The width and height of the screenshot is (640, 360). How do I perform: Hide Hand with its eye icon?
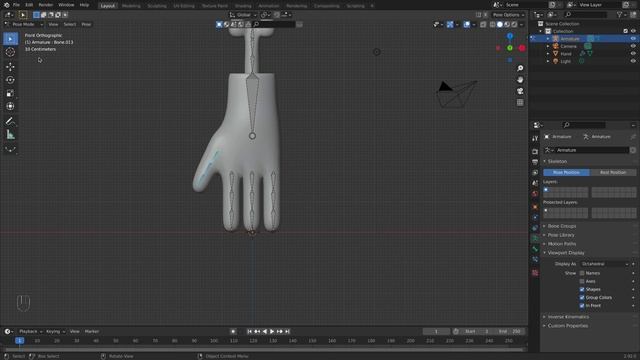pyautogui.click(x=633, y=53)
